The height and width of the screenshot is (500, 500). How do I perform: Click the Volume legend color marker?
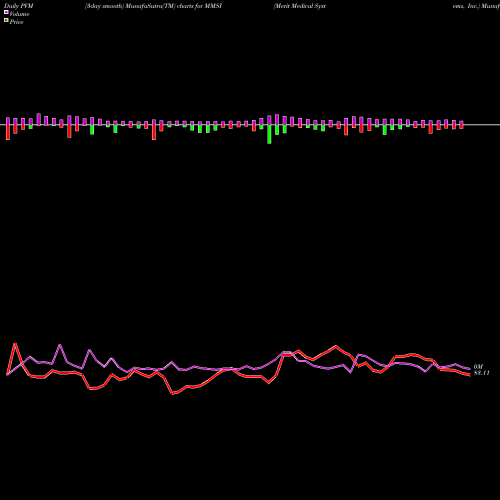click(x=6, y=13)
